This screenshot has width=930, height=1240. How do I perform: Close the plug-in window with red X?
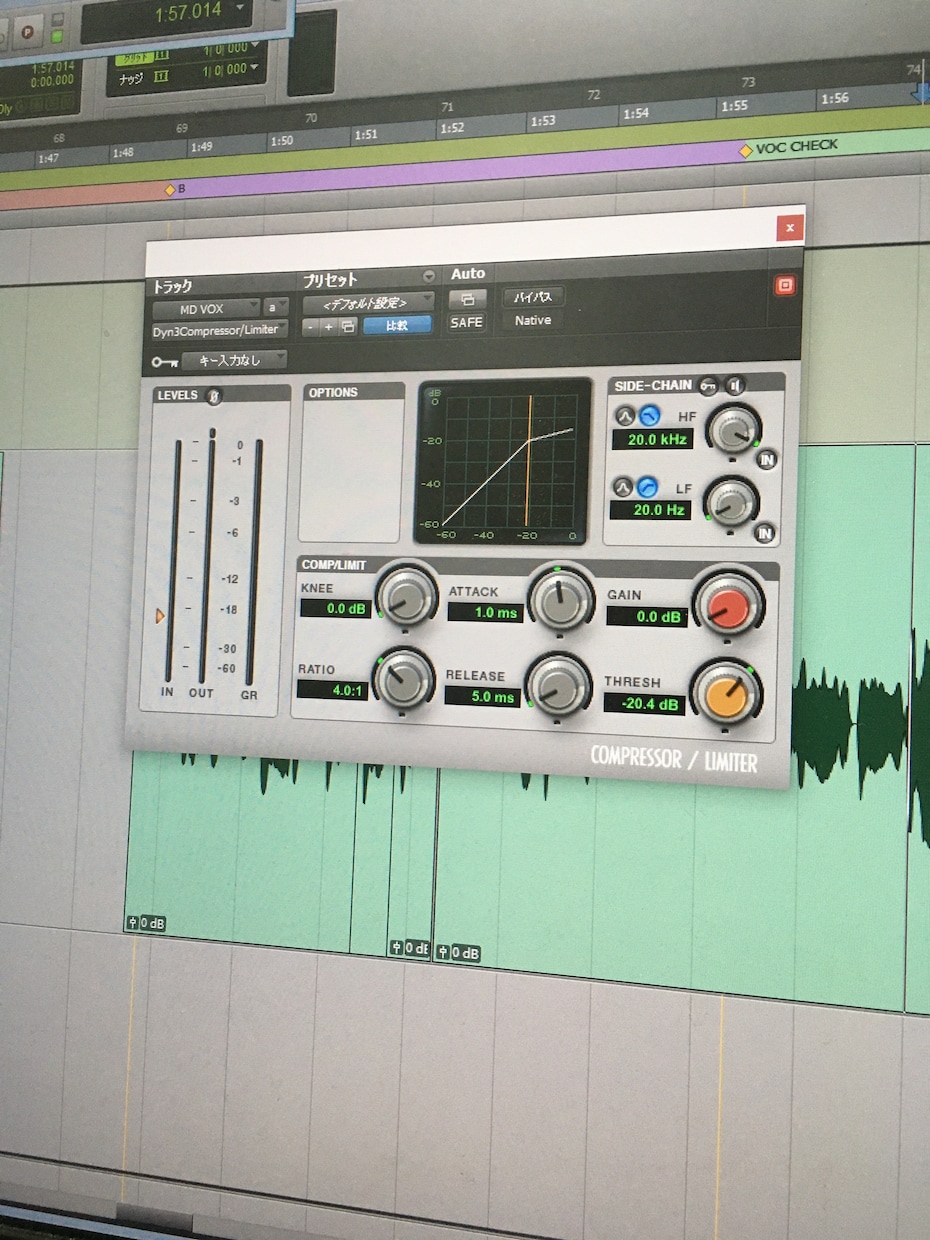790,228
